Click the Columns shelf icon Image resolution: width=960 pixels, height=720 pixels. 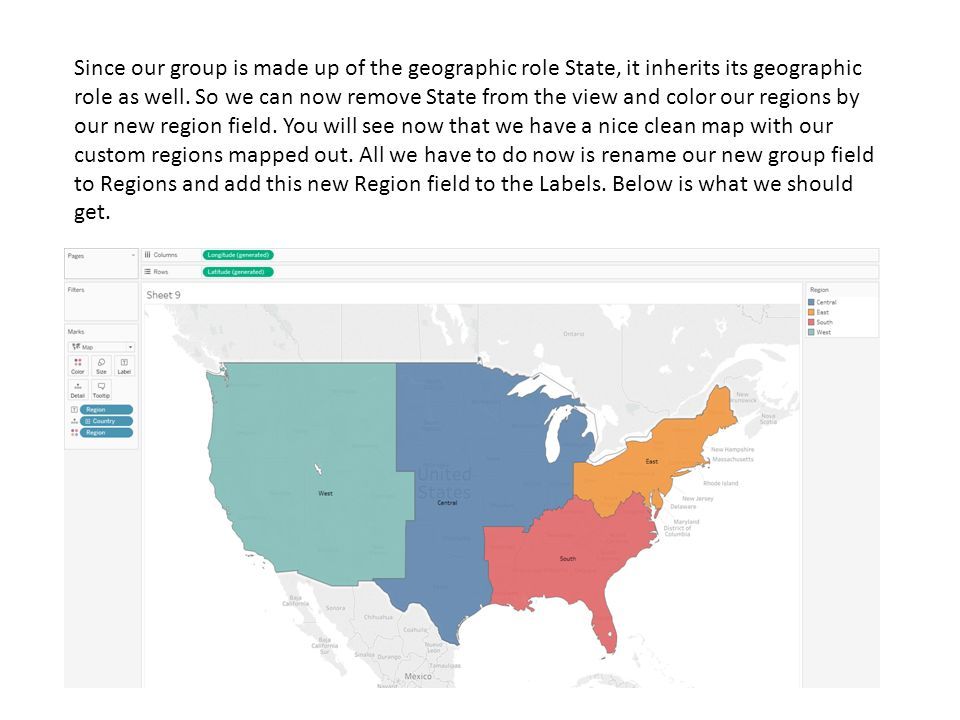[x=148, y=255]
